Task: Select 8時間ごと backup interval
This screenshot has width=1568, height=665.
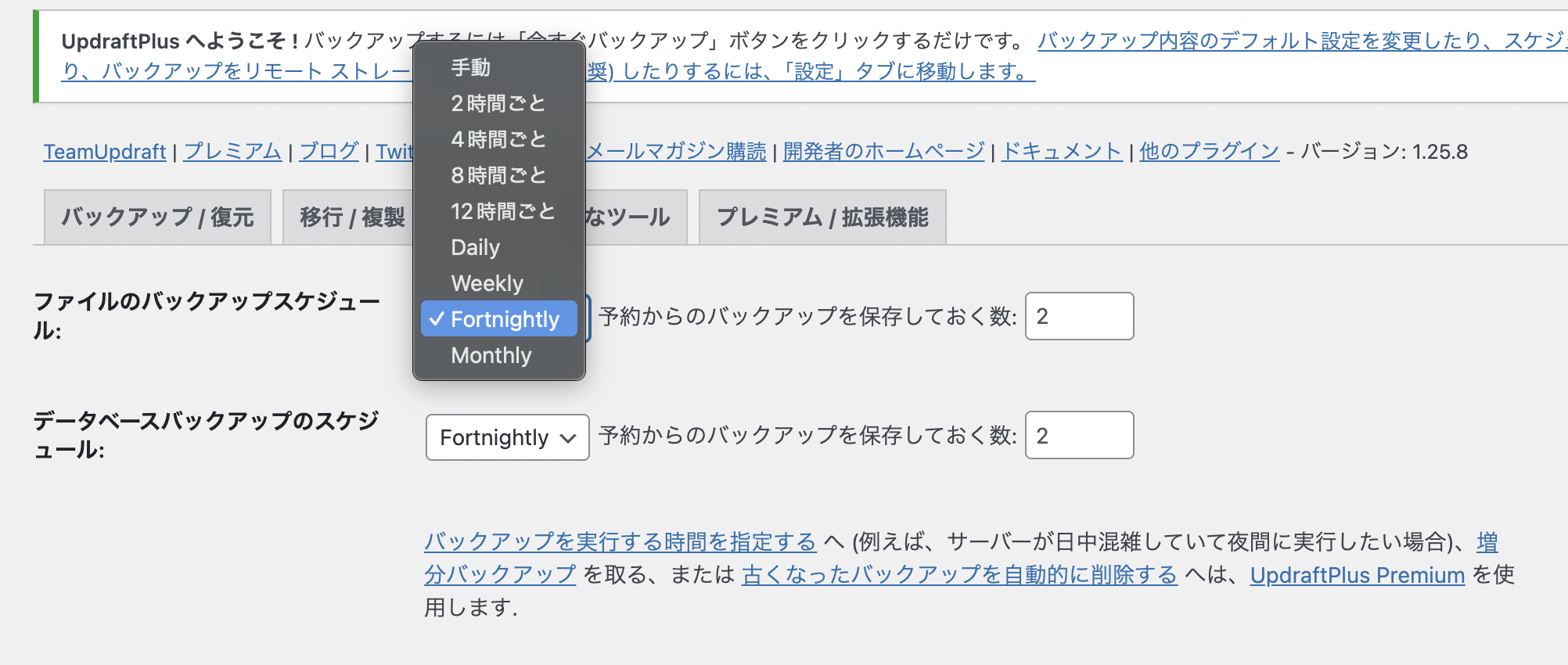Action: (x=498, y=175)
